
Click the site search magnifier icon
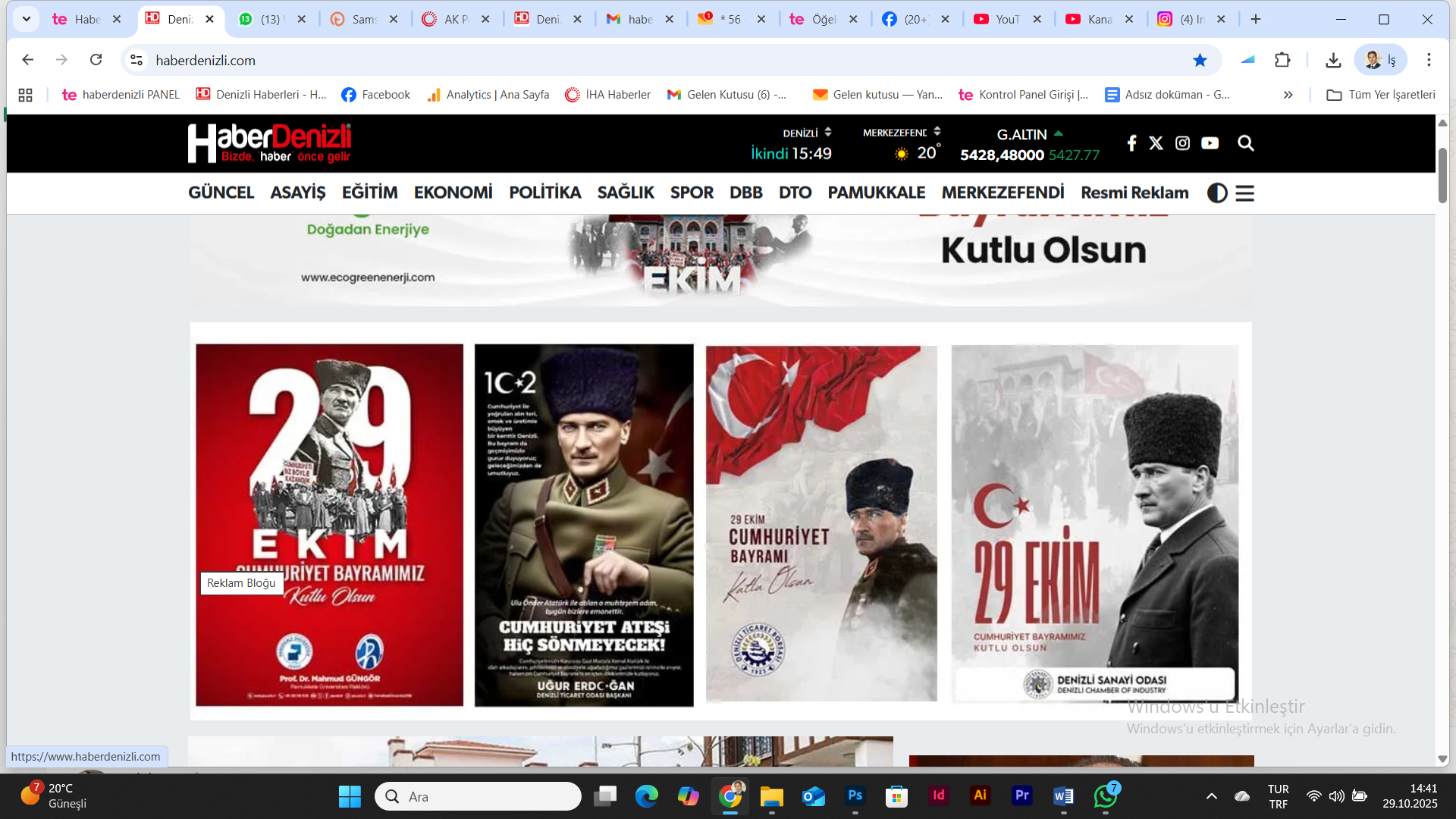coord(1246,143)
